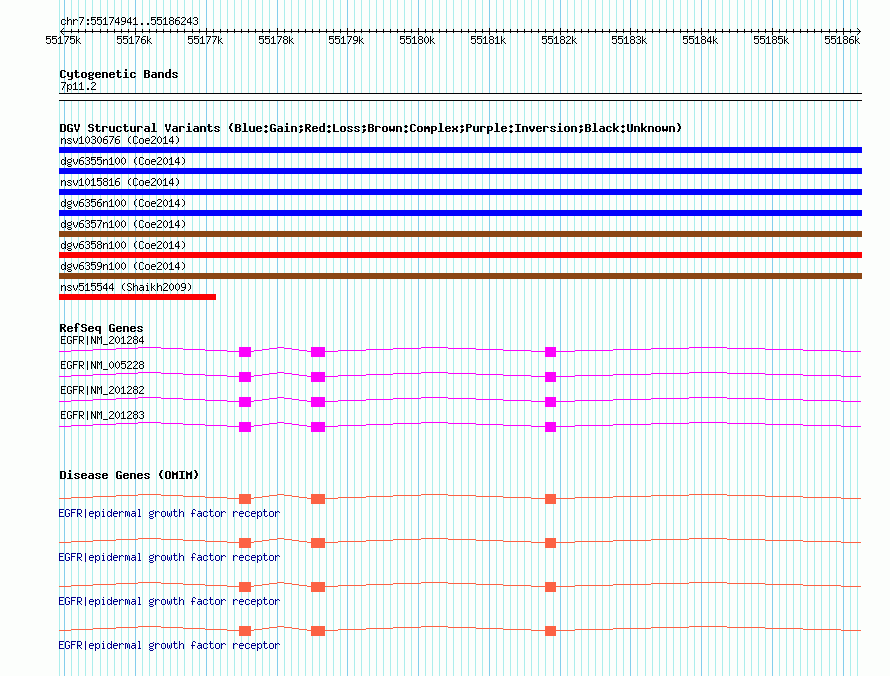
Task: Click the rightmost orange exon of the bottom OMIM gene
Action: (551, 631)
